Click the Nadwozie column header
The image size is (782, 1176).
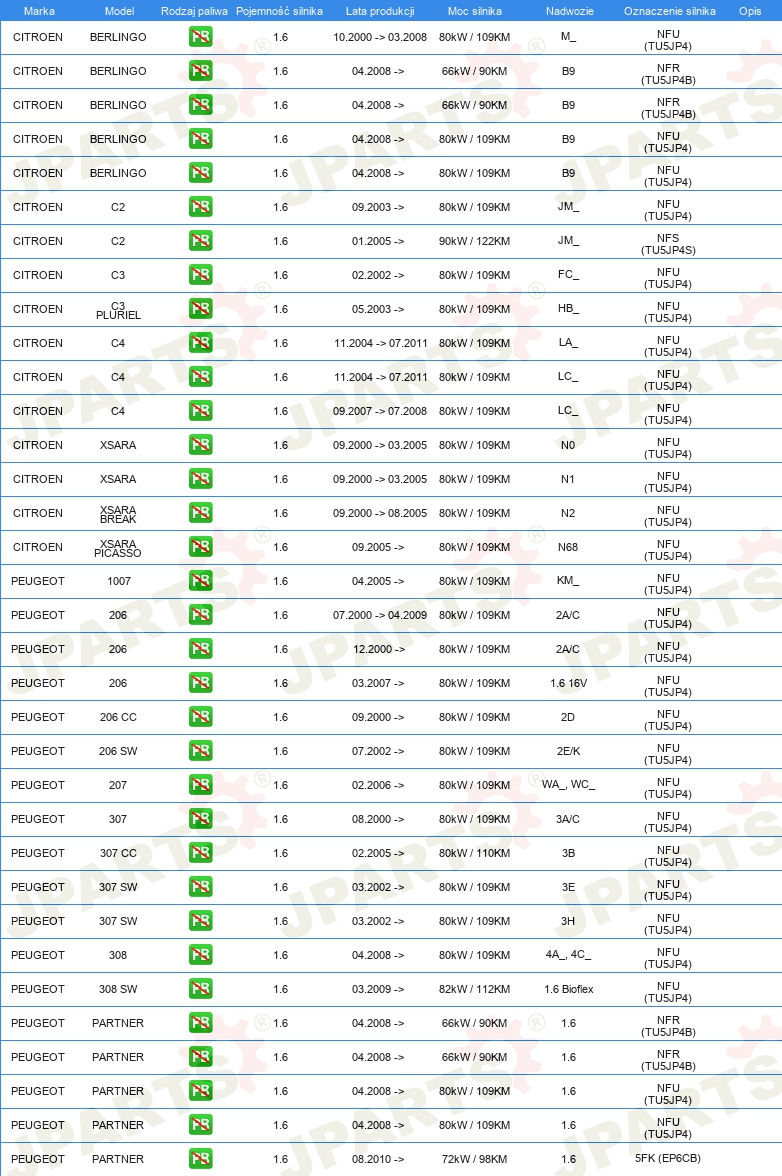[x=570, y=11]
